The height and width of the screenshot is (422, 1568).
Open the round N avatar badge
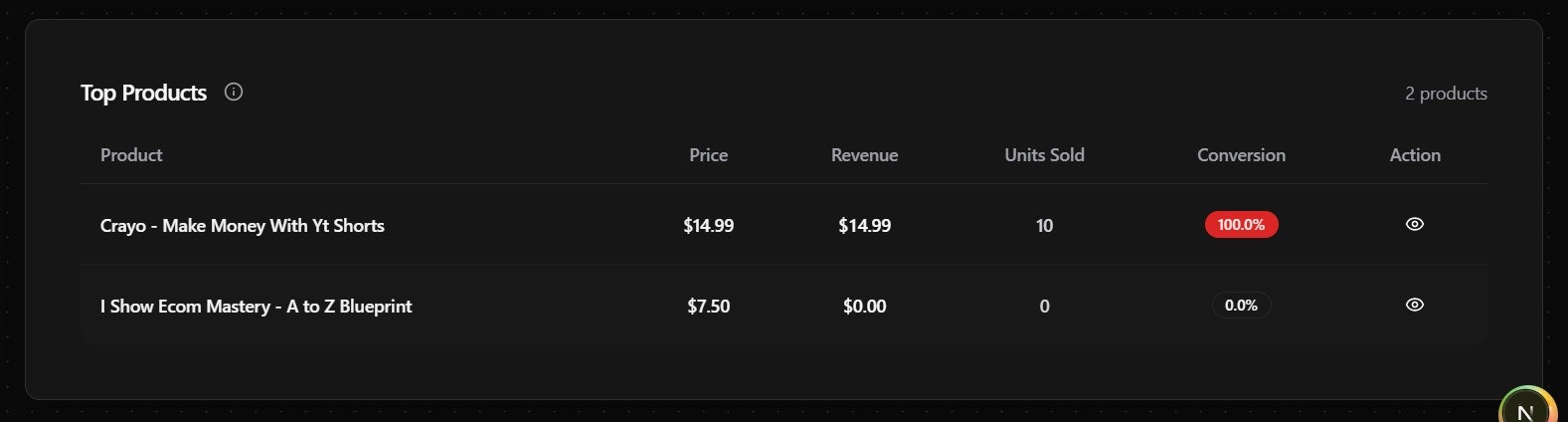(1527, 408)
